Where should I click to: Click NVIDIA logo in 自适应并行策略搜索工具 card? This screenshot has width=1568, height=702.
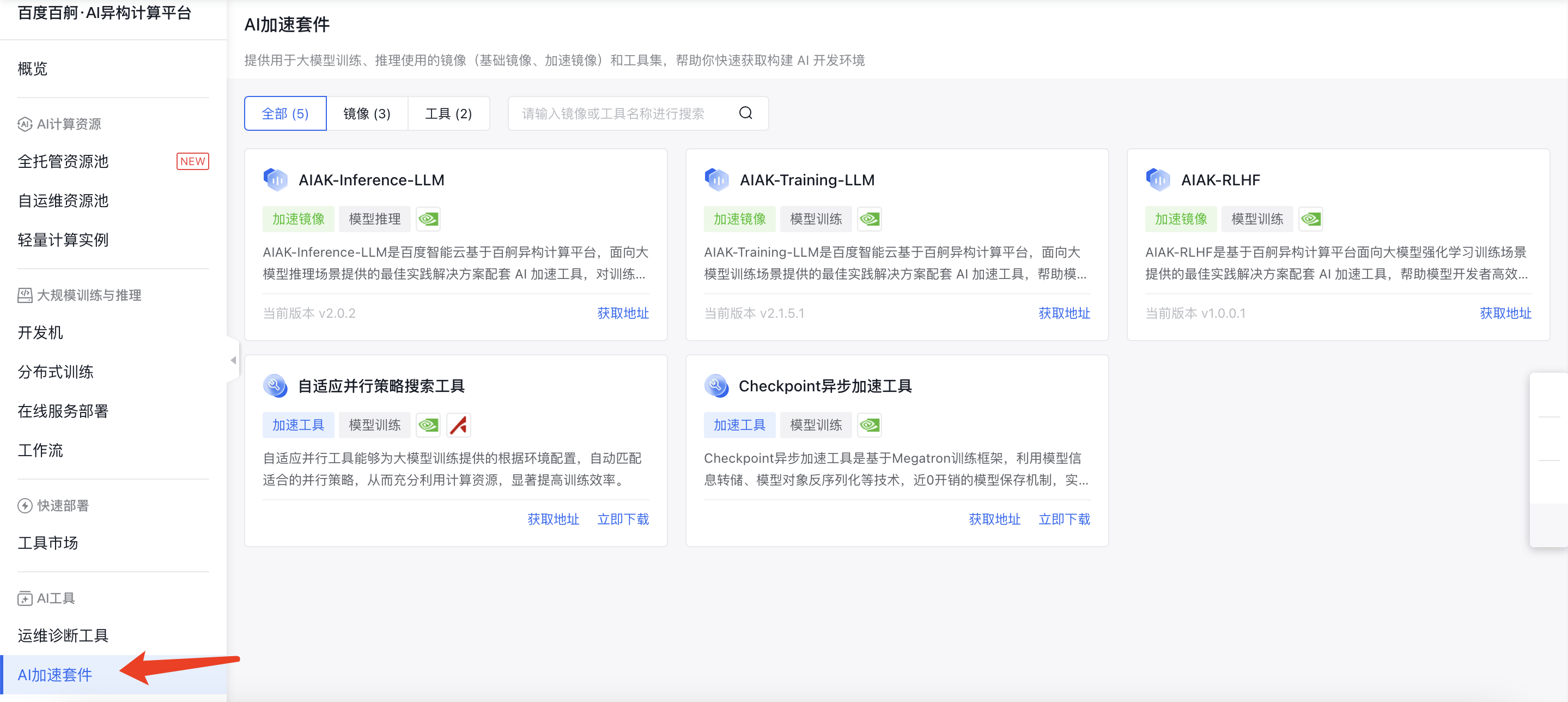coord(429,425)
